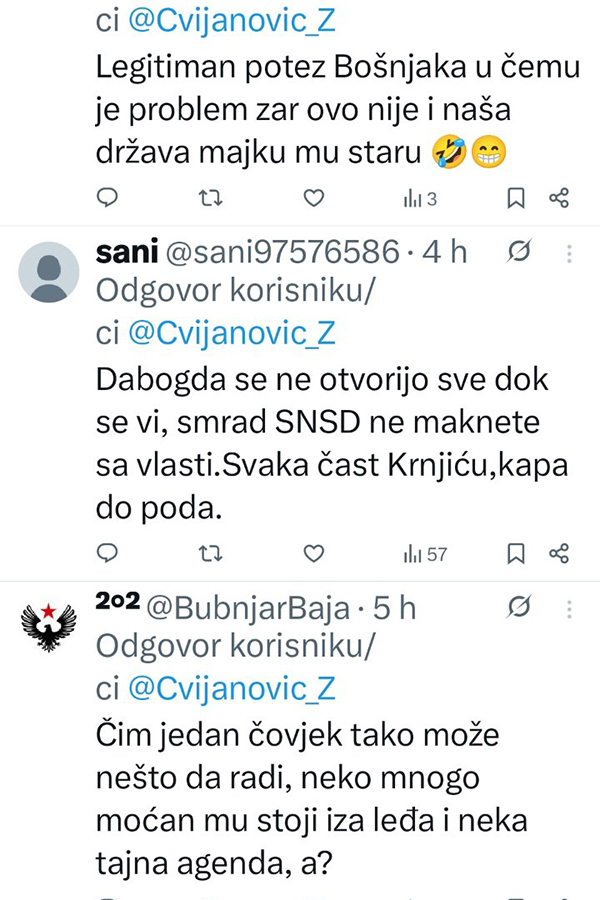Like sani's tweet about SNSD
Image resolution: width=600 pixels, height=900 pixels.
(x=314, y=552)
